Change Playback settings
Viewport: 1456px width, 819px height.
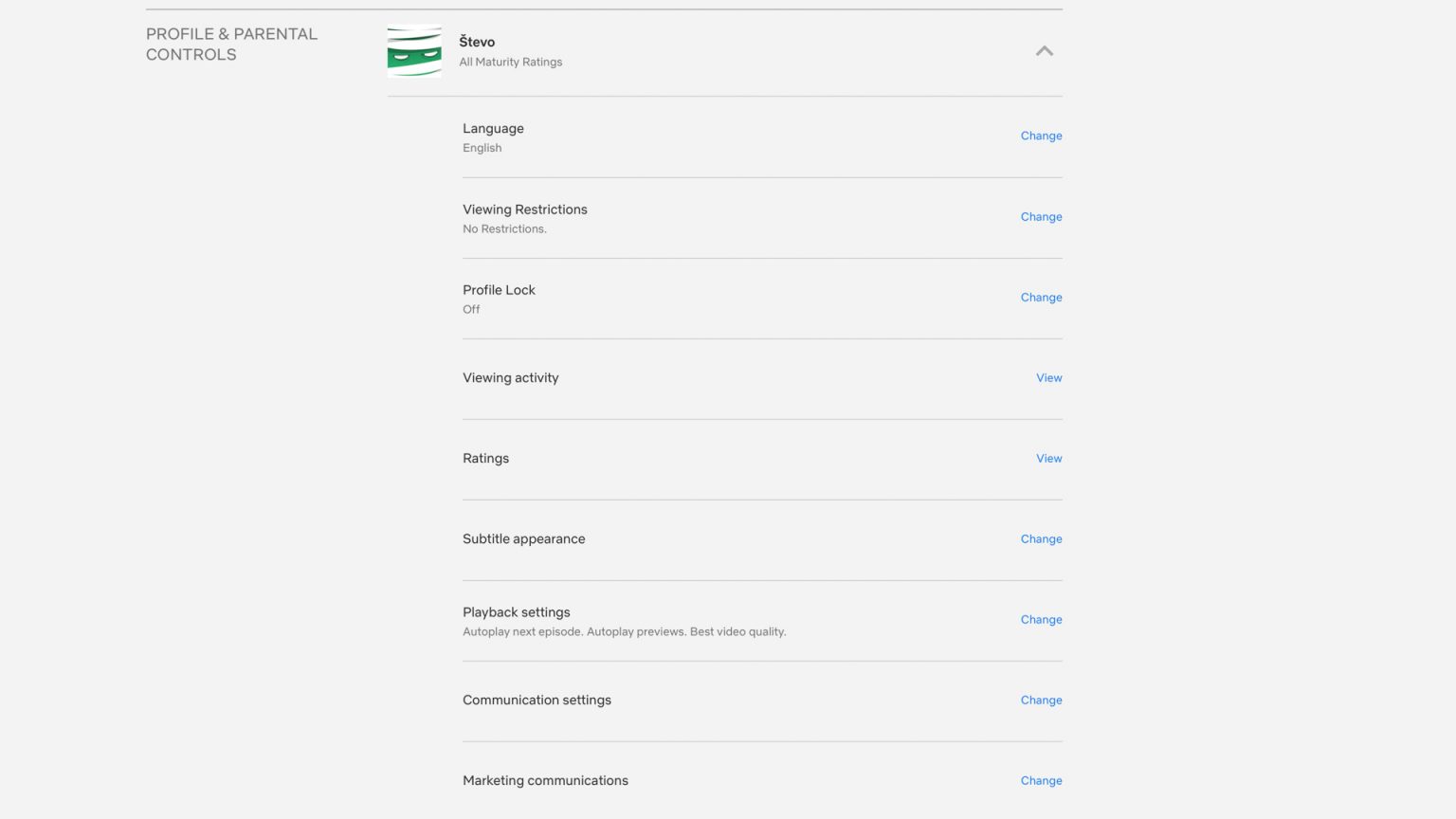pyautogui.click(x=1041, y=619)
